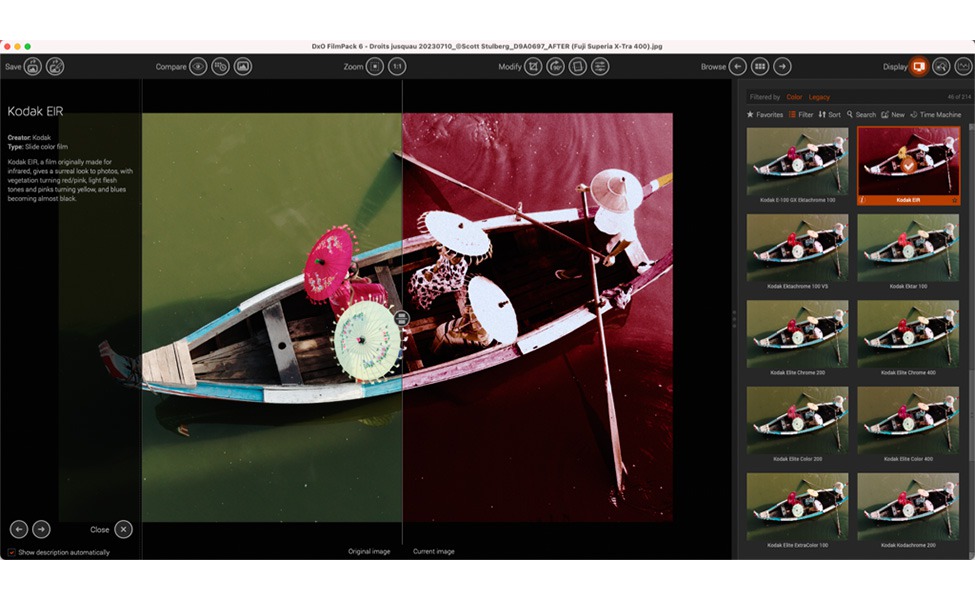The height and width of the screenshot is (600, 975).
Task: Click the Zoom fit-to-screen icon
Action: coord(375,67)
